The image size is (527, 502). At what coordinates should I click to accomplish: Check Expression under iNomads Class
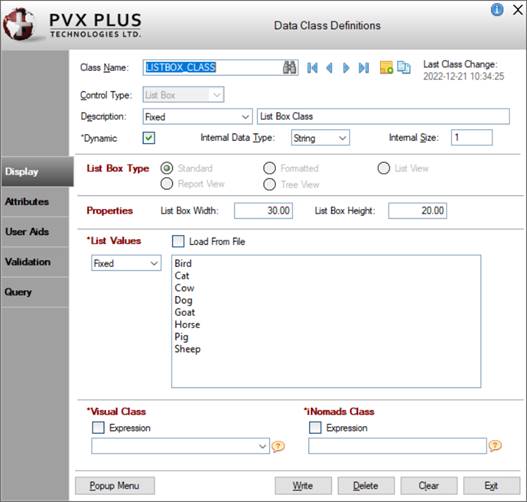(315, 427)
